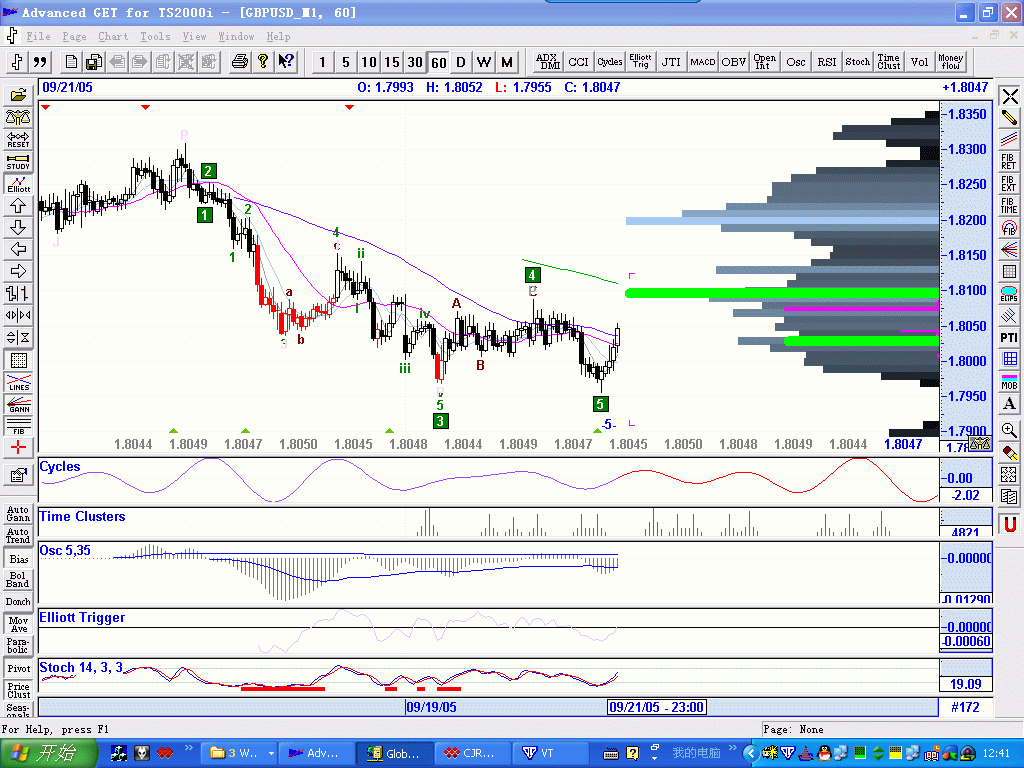
Task: Activate the magnifier zoom tool
Action: [1010, 430]
